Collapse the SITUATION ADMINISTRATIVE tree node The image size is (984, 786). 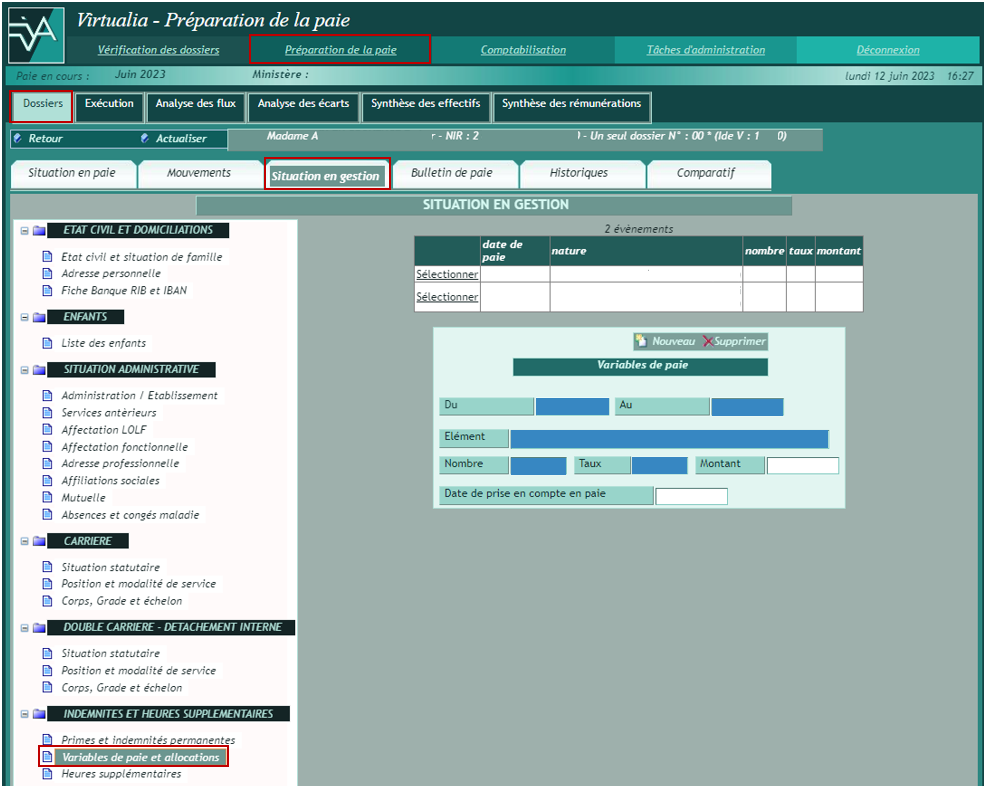23,370
